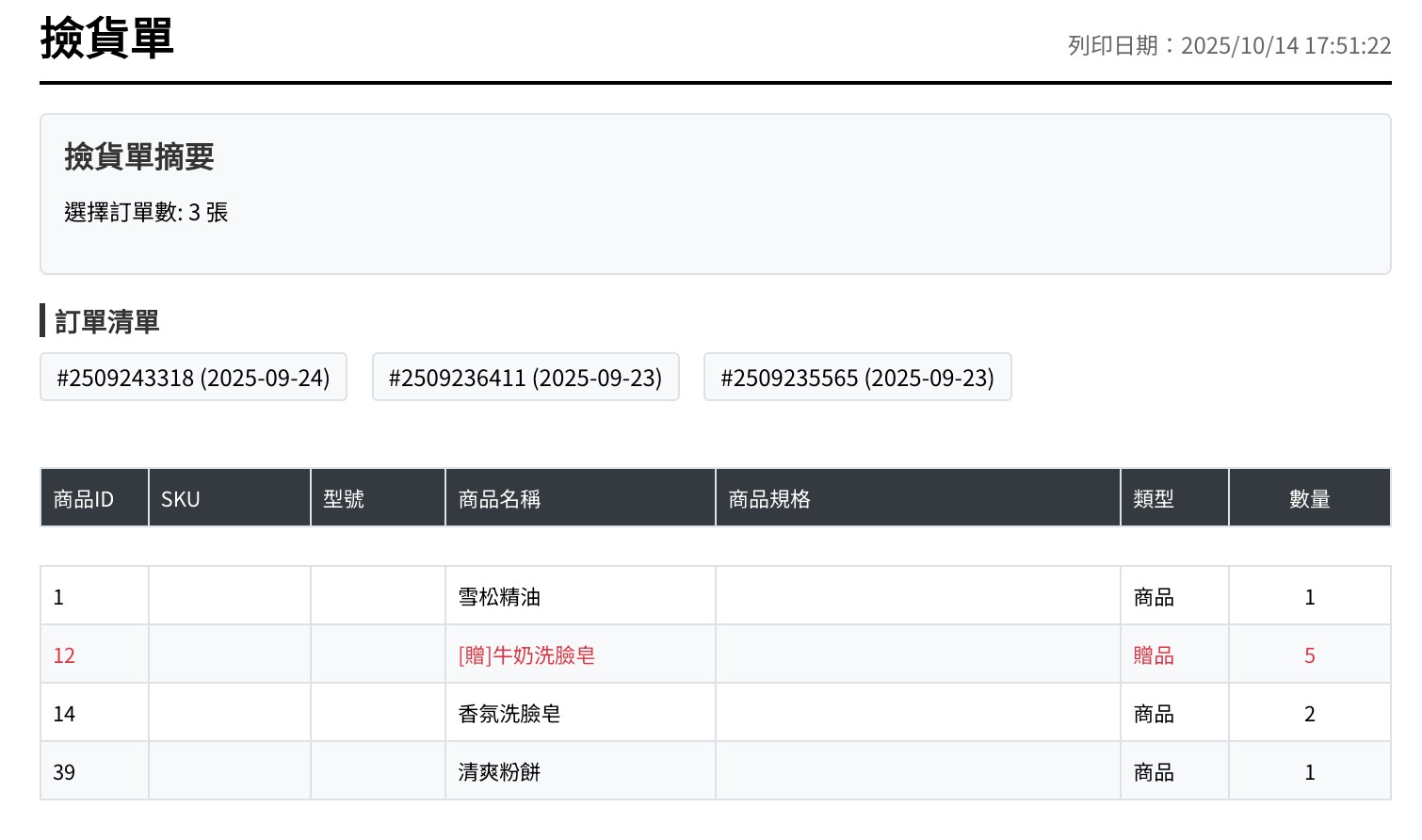Click the 商品規格 column header

(769, 499)
